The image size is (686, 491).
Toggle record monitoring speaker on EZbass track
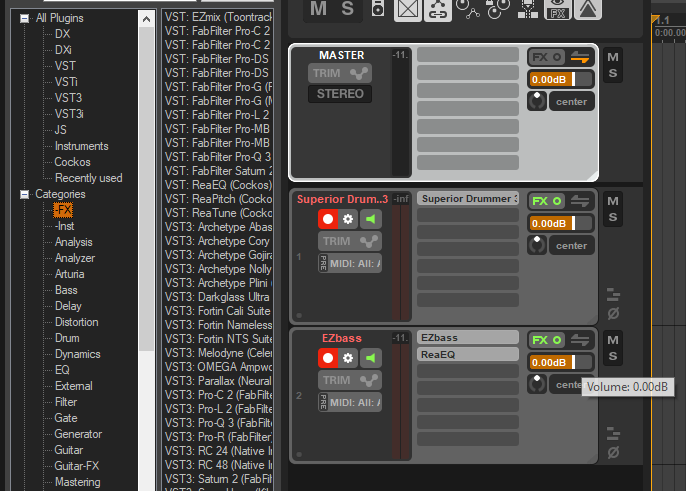tap(371, 358)
